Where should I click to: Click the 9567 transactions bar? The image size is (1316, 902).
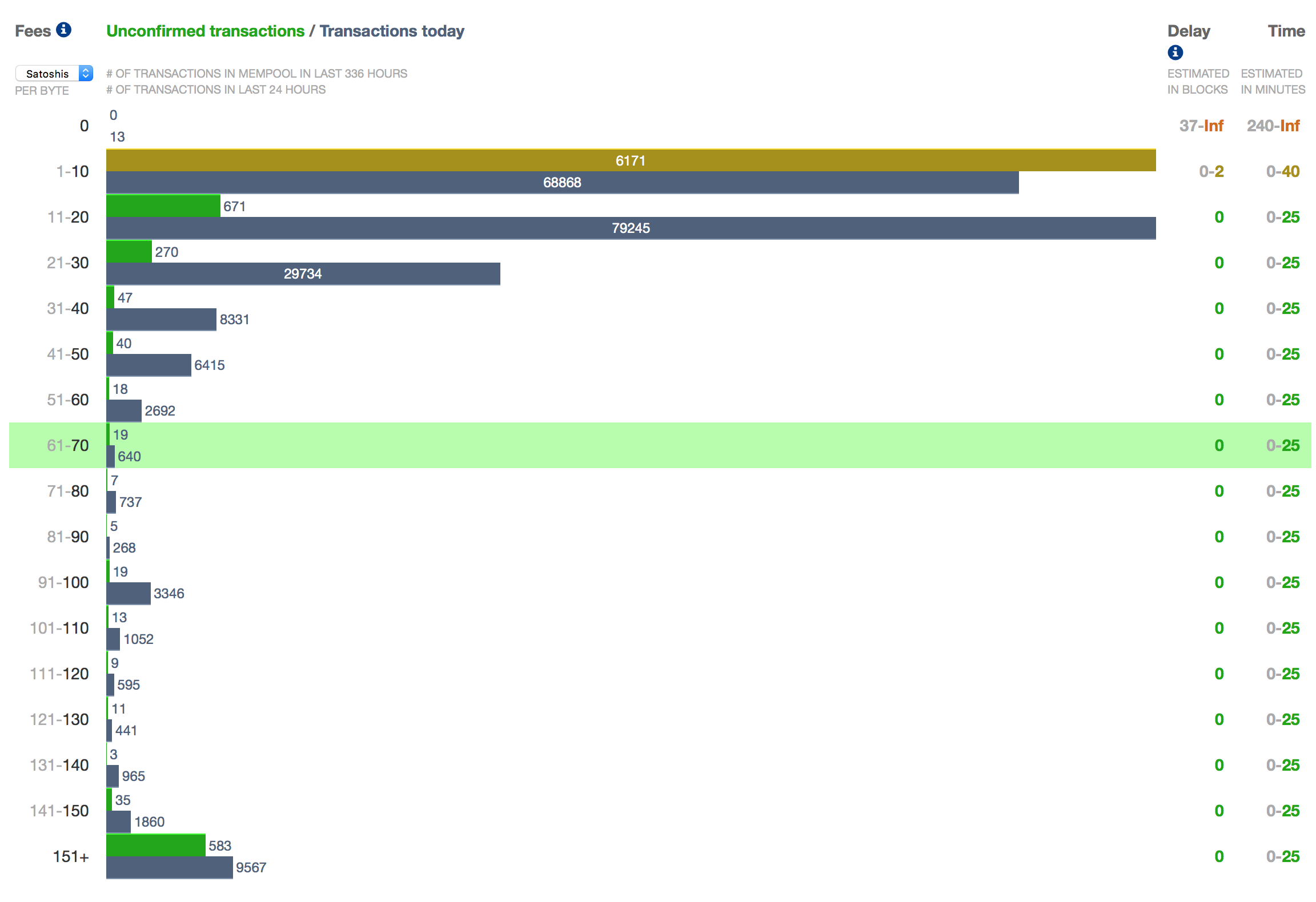click(170, 868)
